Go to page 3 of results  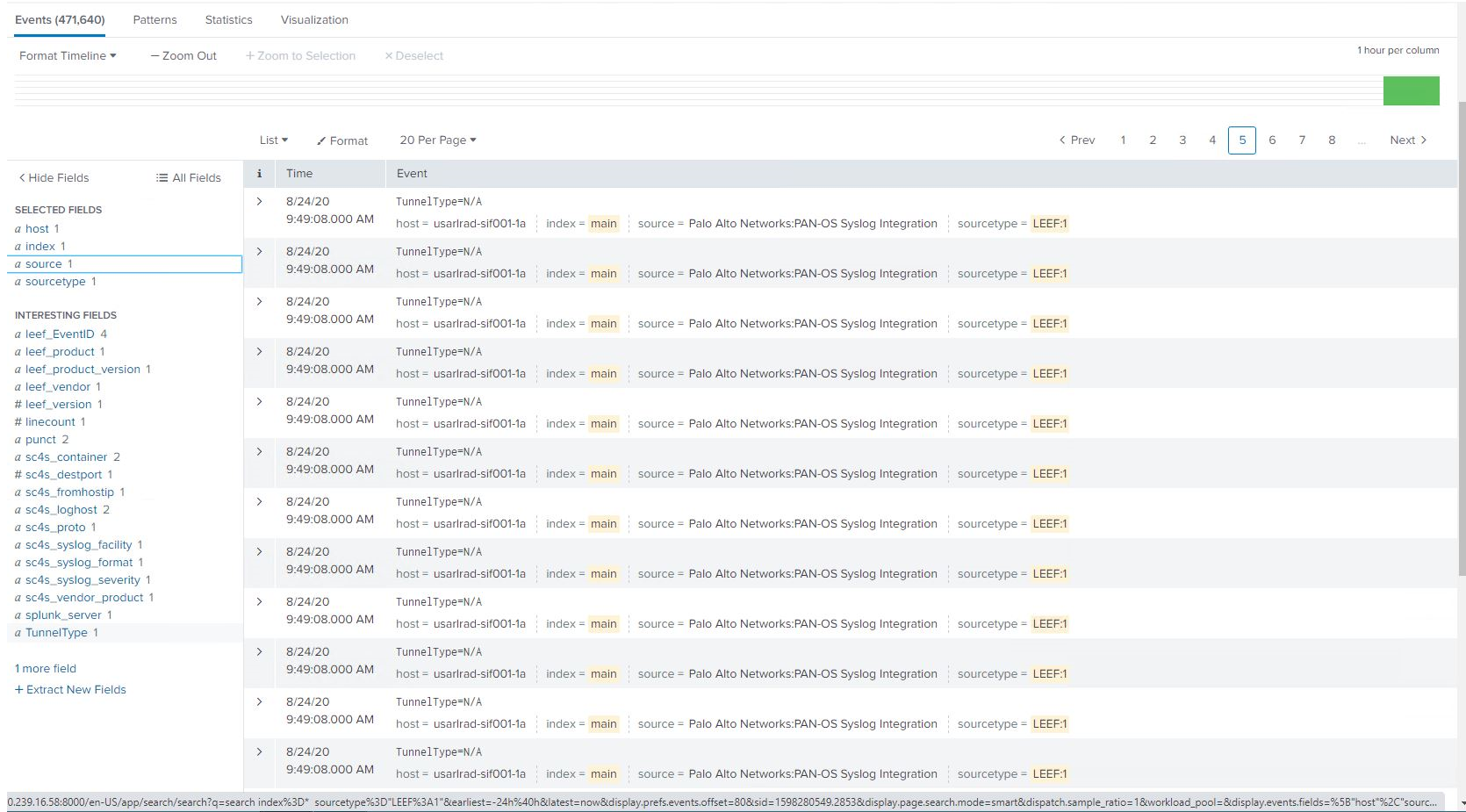(x=1182, y=140)
